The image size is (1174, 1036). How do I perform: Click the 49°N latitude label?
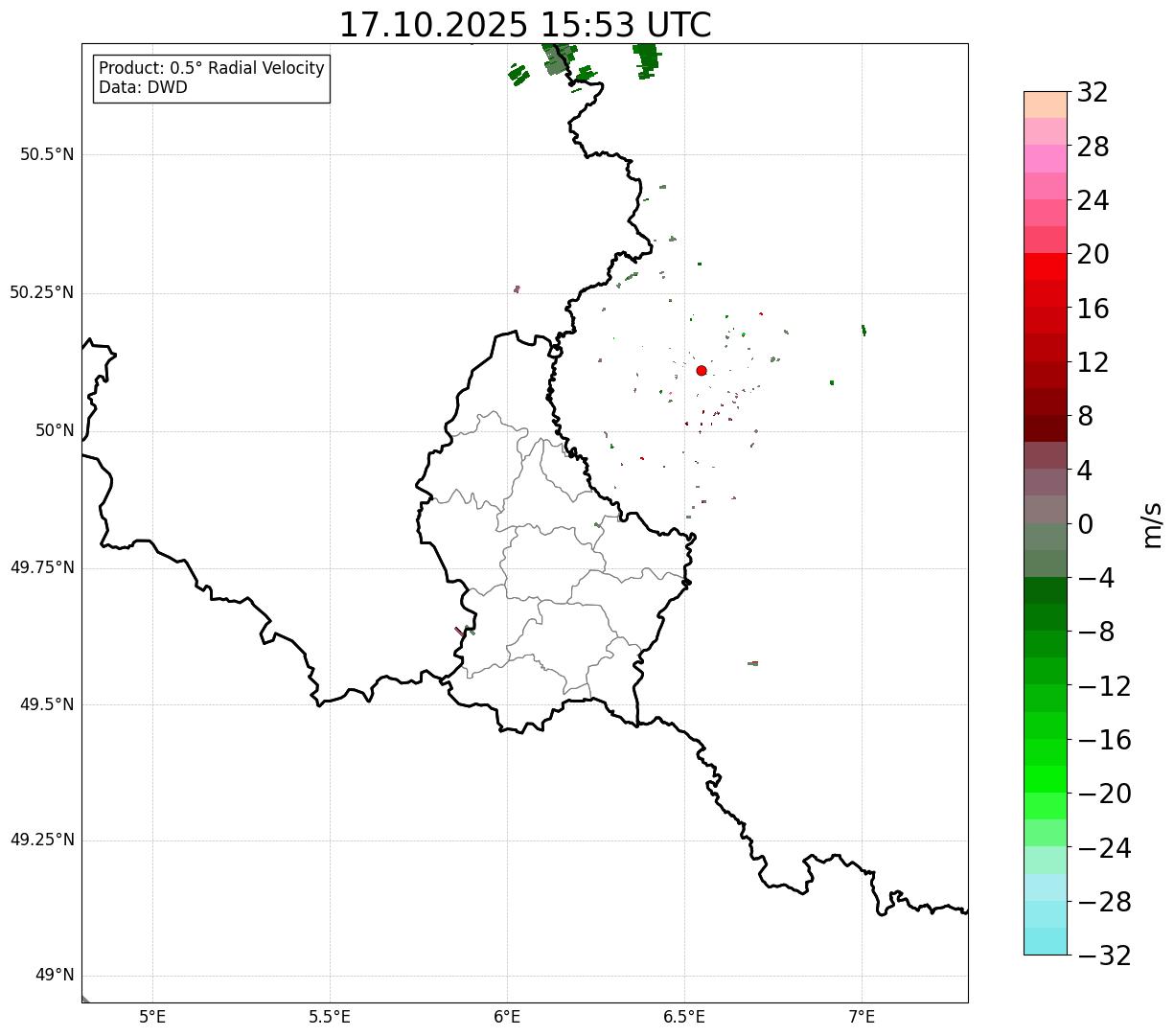click(x=55, y=976)
